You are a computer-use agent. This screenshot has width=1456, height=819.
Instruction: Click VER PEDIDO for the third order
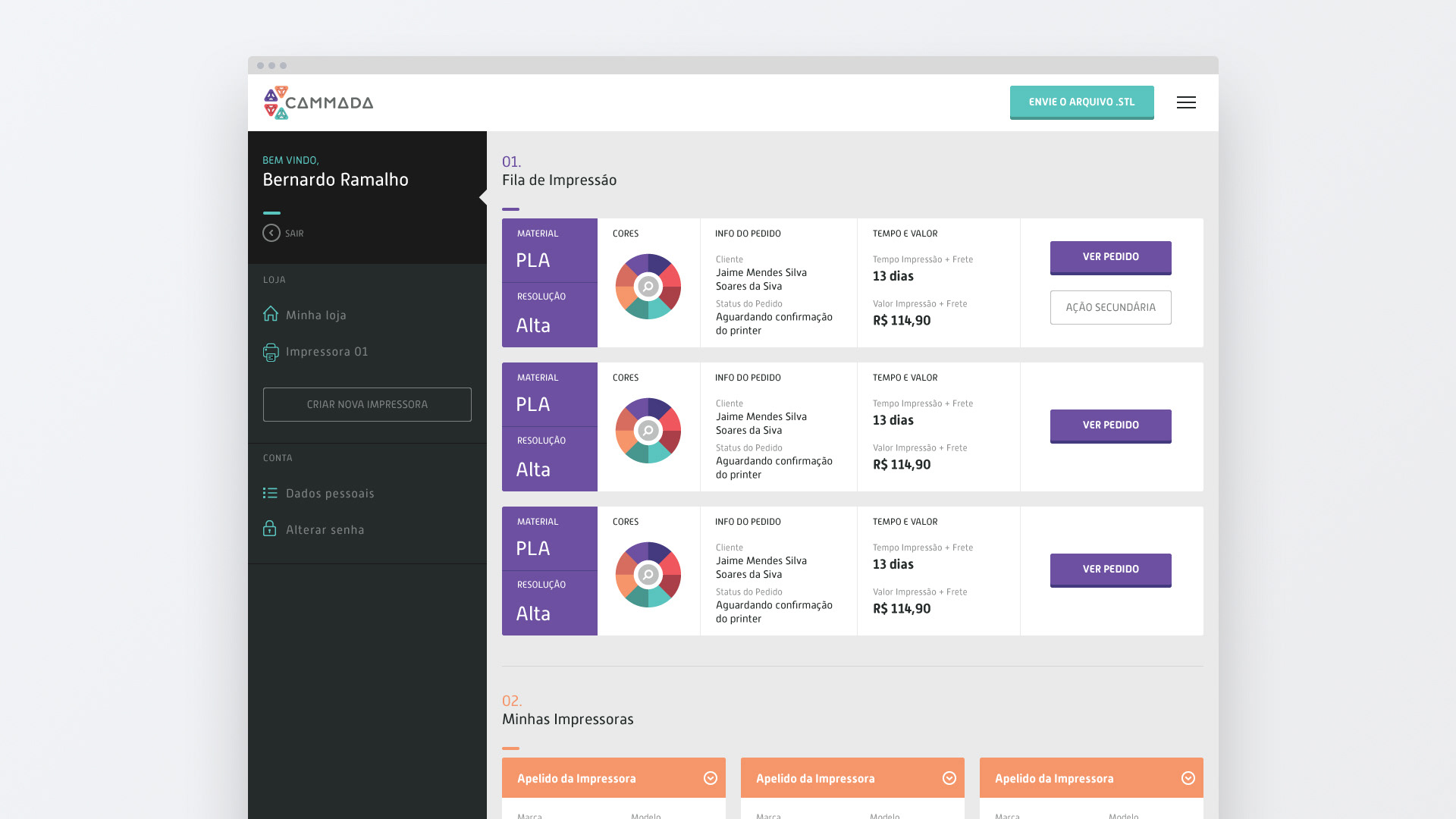pyautogui.click(x=1110, y=570)
